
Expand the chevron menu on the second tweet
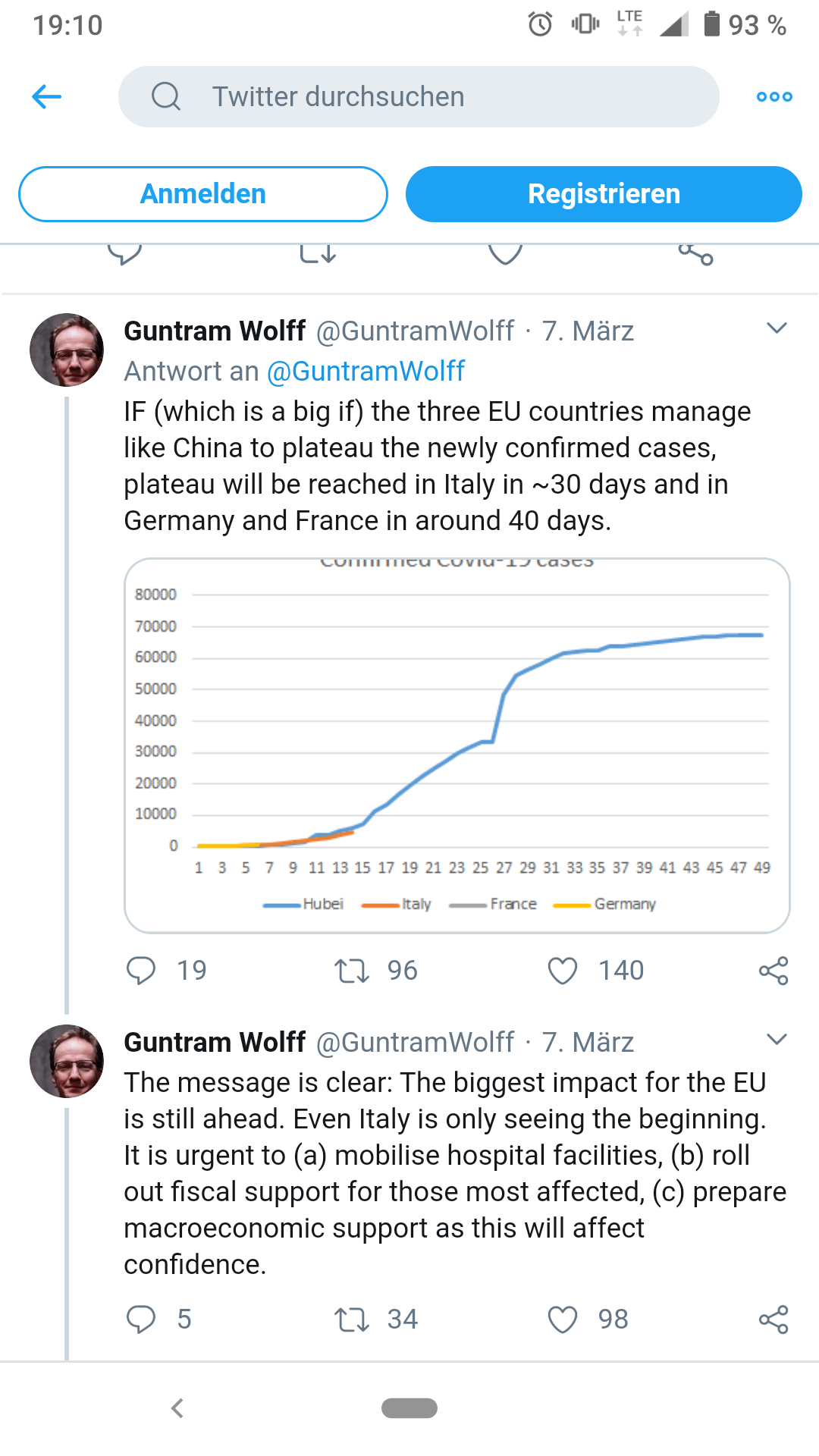777,1040
